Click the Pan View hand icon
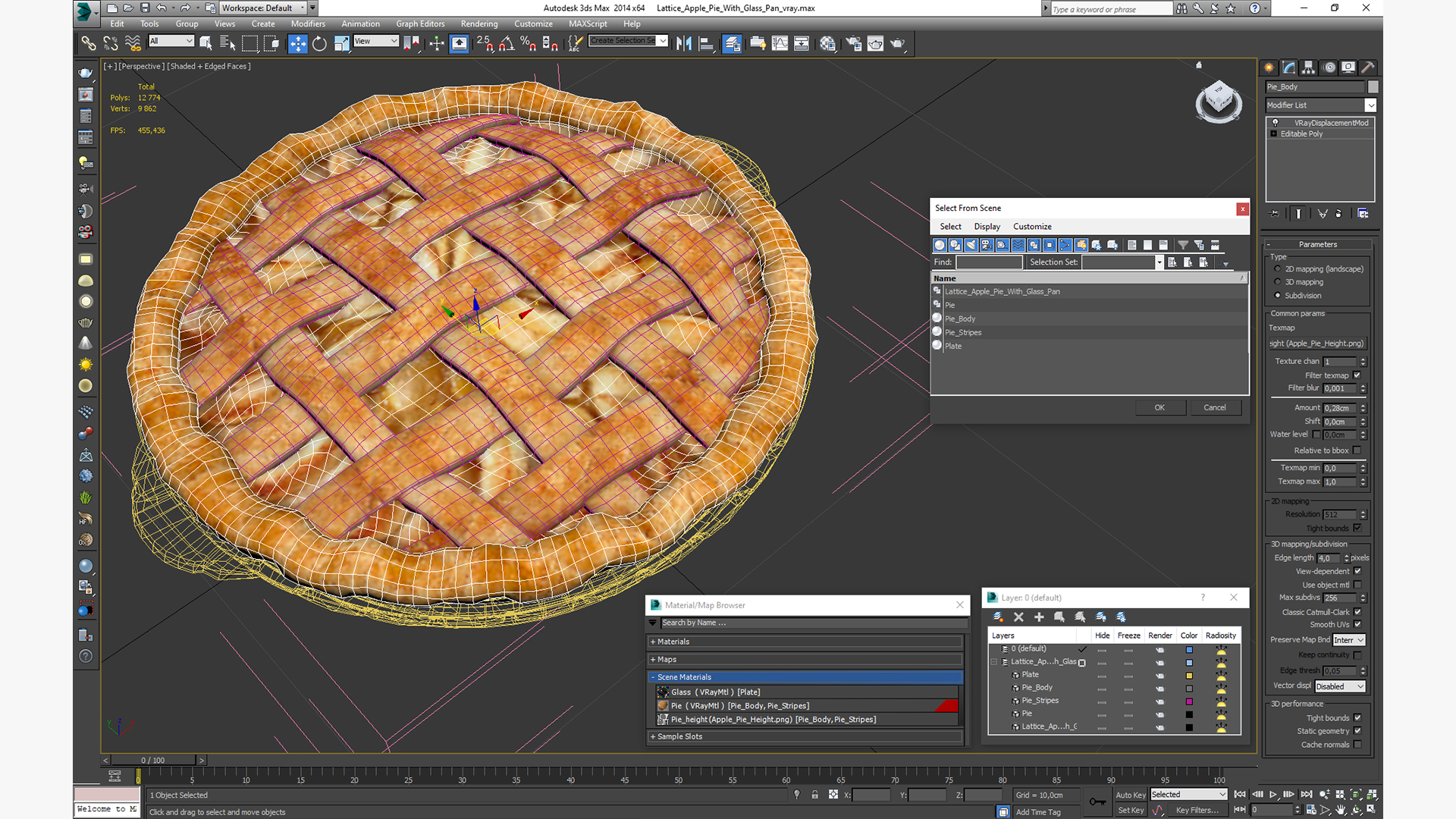Screen dimensions: 1456x819 1341,810
